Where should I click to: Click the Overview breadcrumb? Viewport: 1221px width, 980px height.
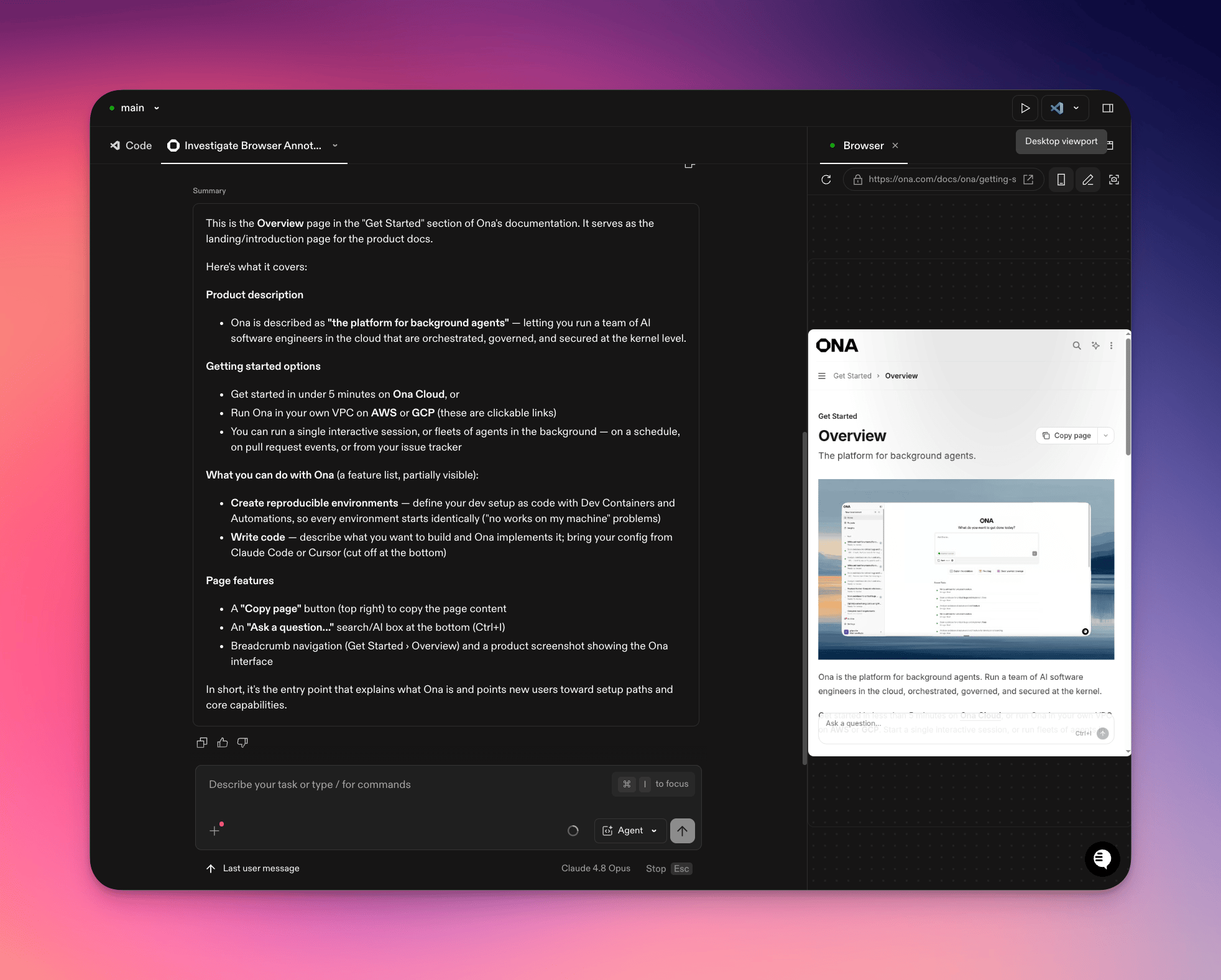pos(901,376)
